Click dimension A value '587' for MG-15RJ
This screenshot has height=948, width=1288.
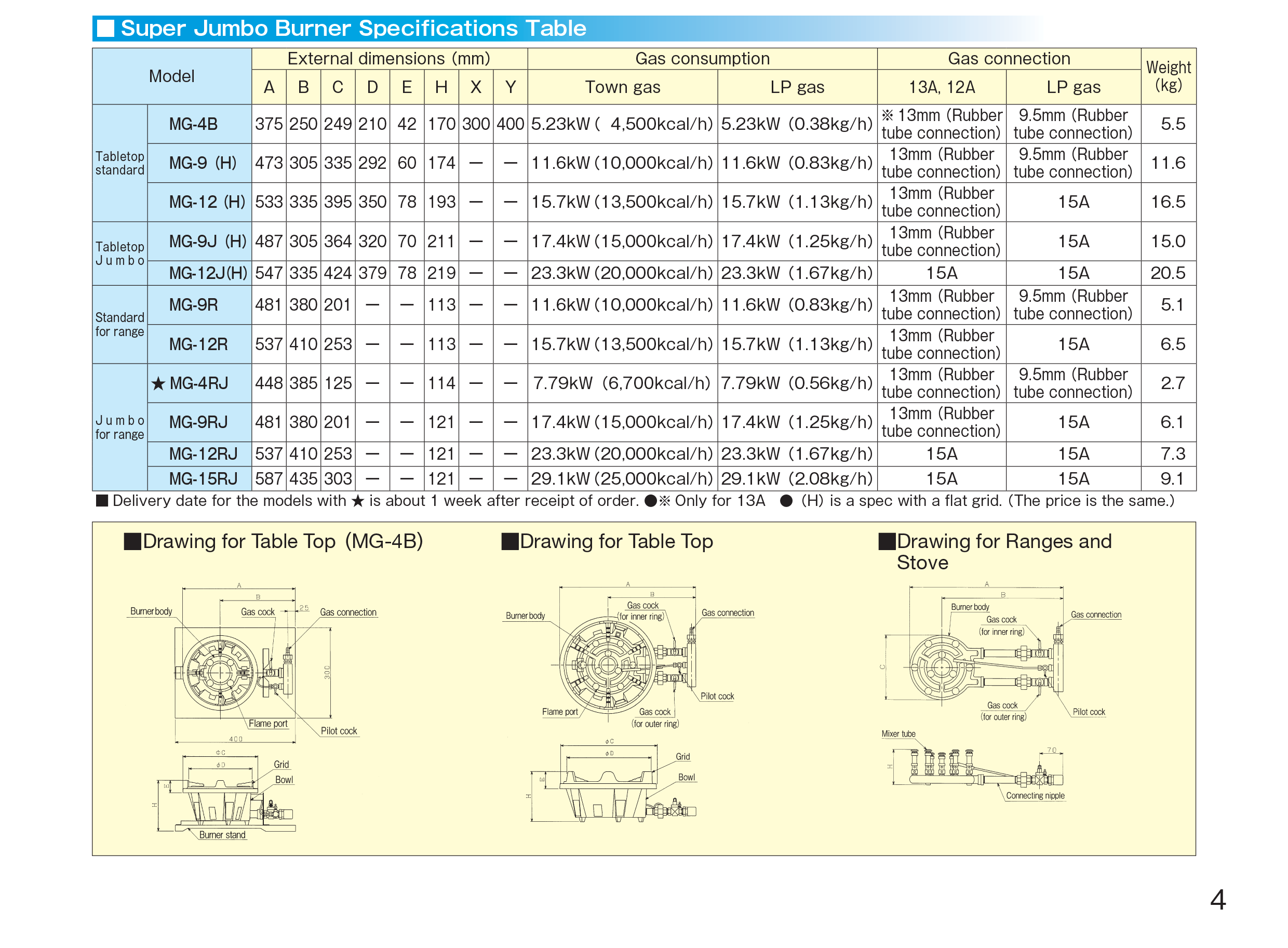point(269,478)
